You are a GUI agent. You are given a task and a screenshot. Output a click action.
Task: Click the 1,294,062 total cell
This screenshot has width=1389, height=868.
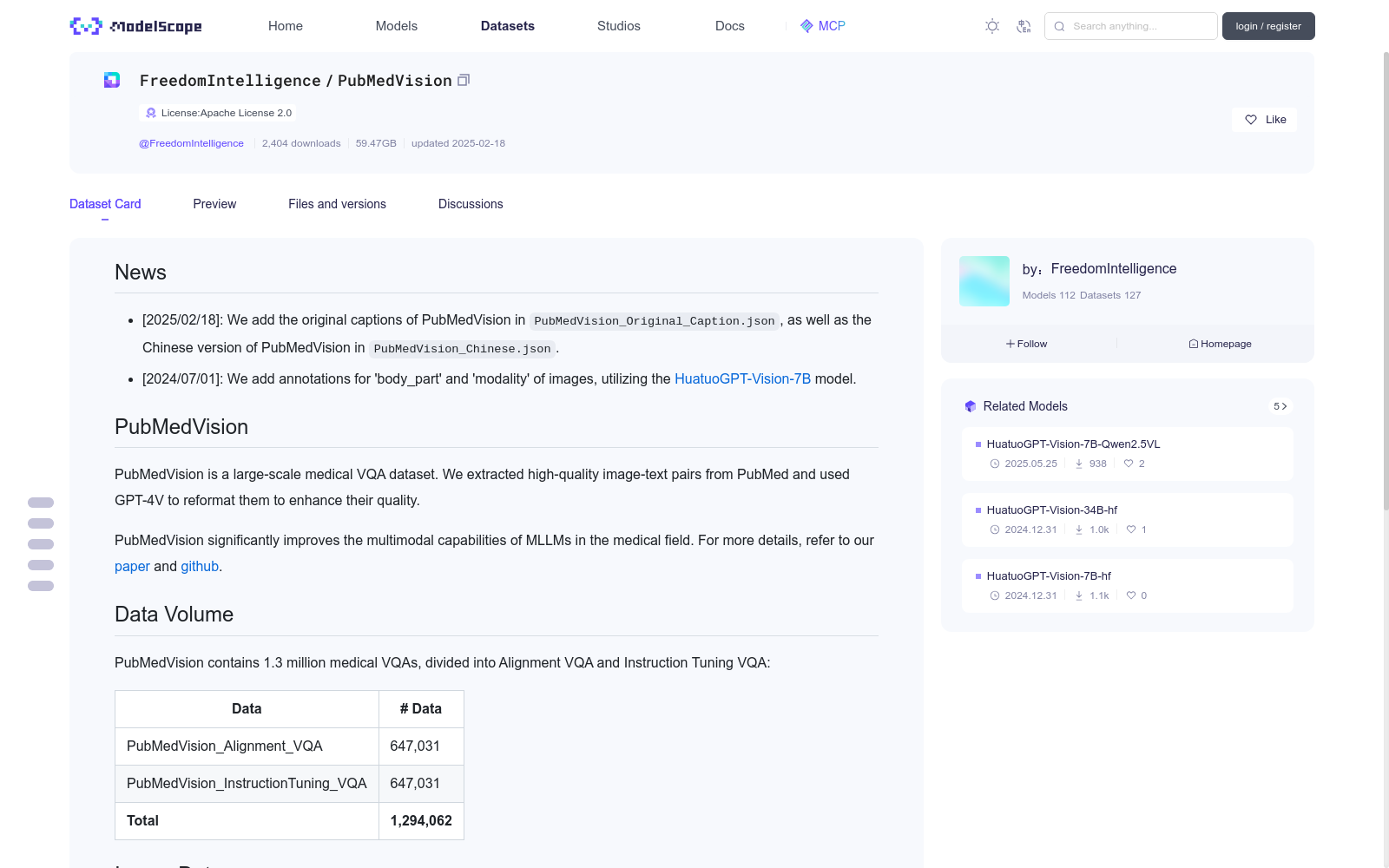[x=421, y=821]
